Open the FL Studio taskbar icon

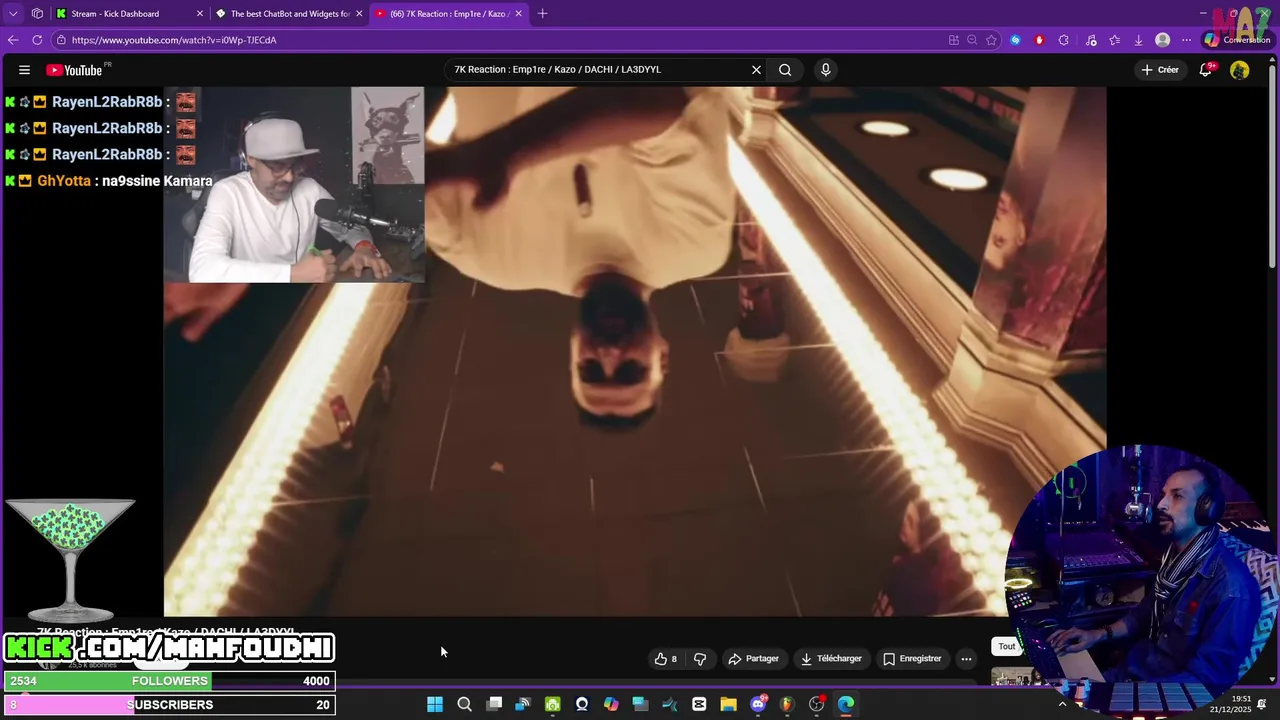coord(787,704)
